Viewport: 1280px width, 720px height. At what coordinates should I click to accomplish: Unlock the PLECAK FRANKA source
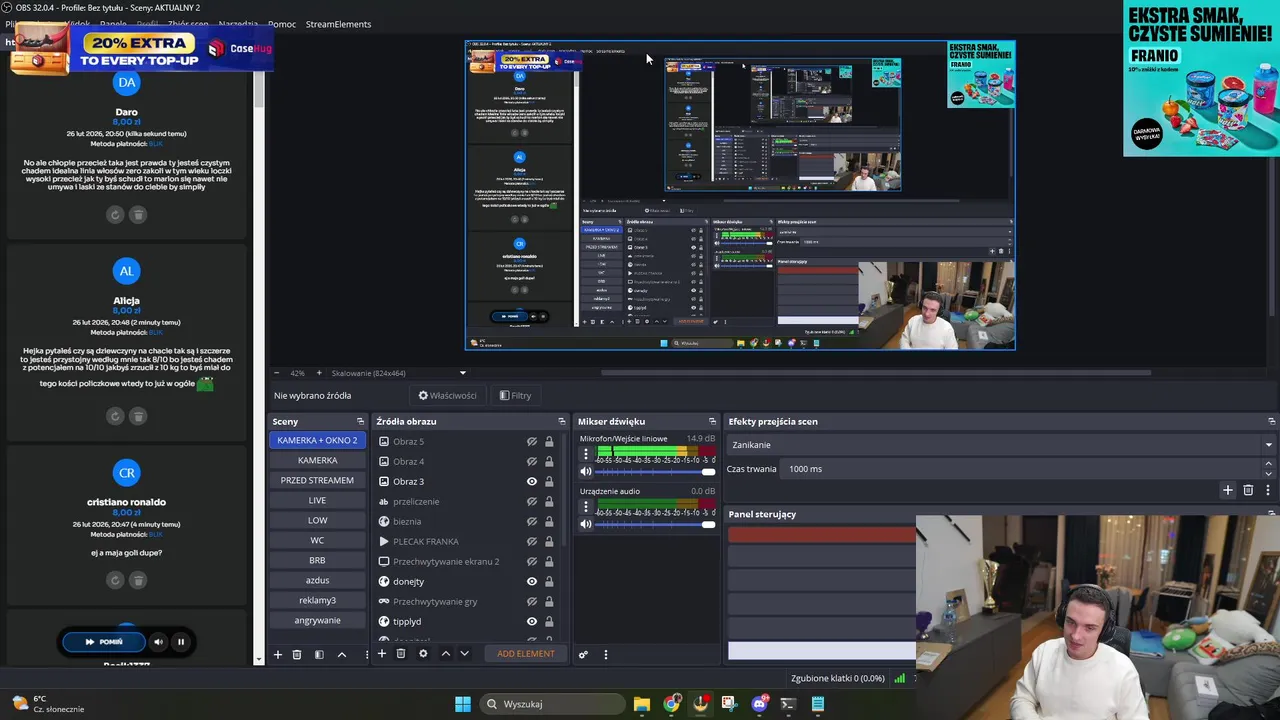pyautogui.click(x=549, y=541)
